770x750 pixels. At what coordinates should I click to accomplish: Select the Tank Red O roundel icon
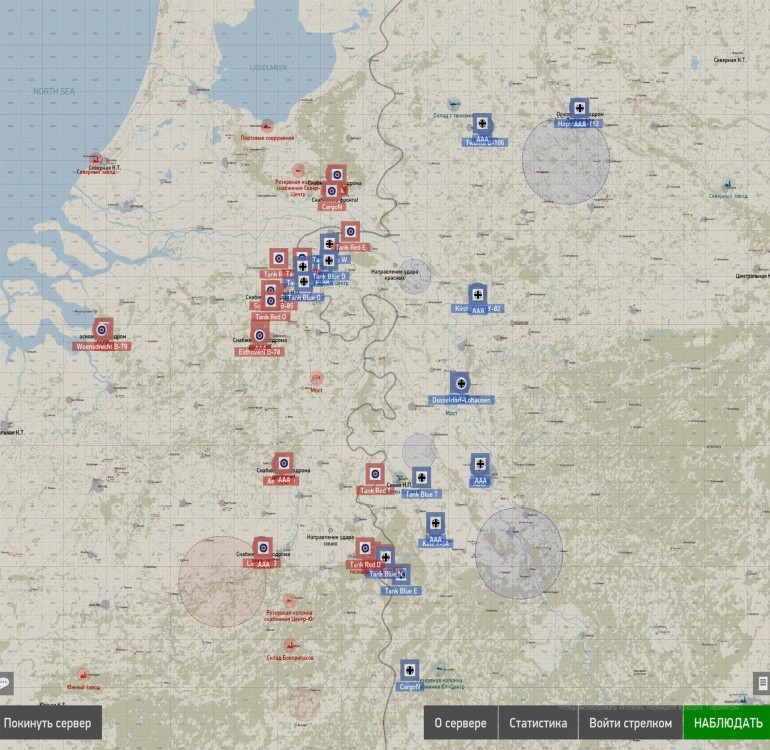tap(271, 301)
